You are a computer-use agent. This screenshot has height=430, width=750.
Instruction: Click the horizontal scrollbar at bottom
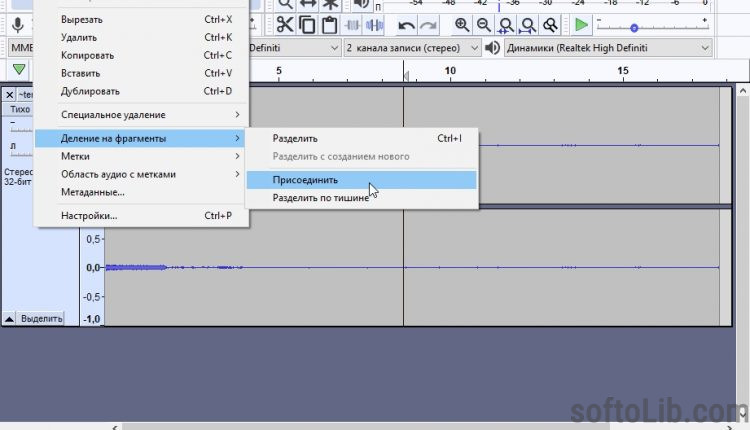365,426
